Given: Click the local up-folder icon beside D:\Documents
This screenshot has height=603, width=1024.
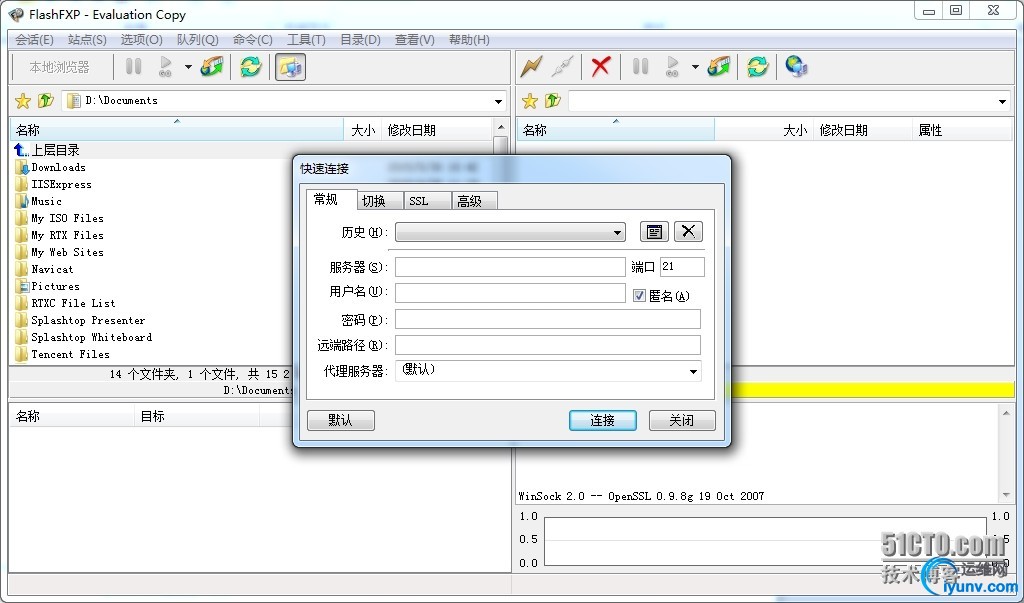Looking at the screenshot, I should pos(46,101).
